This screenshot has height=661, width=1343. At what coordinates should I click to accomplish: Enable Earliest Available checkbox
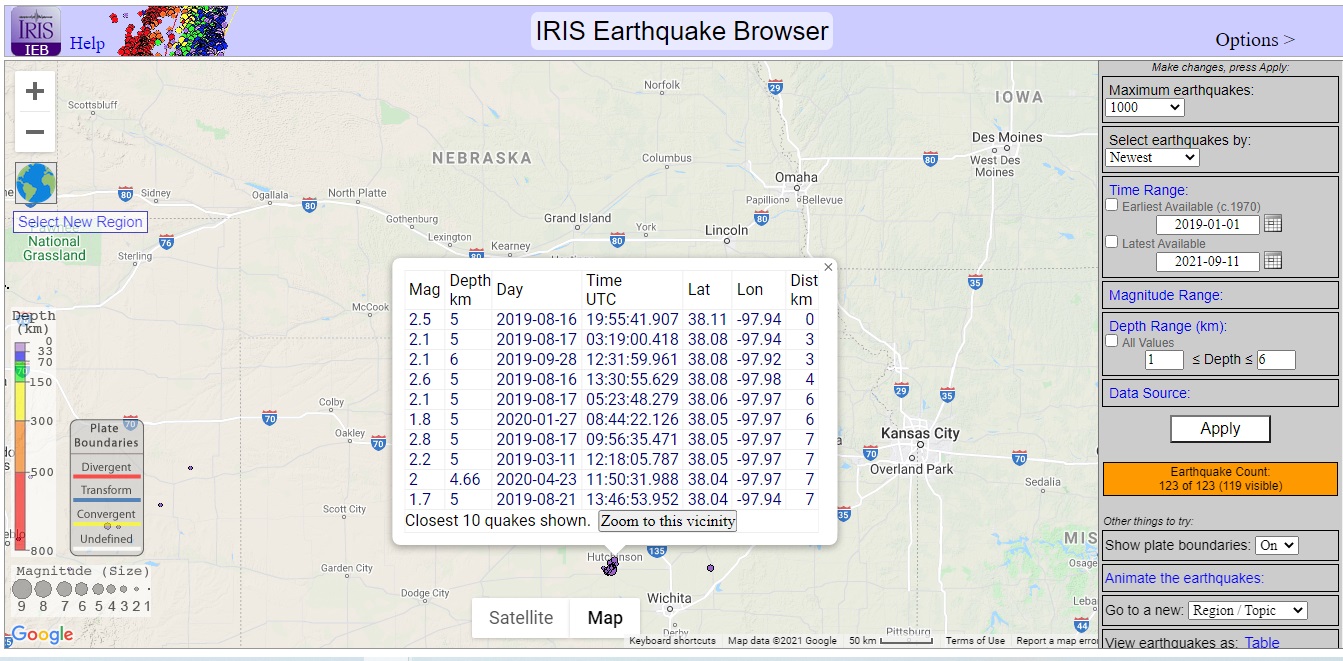coord(1112,205)
